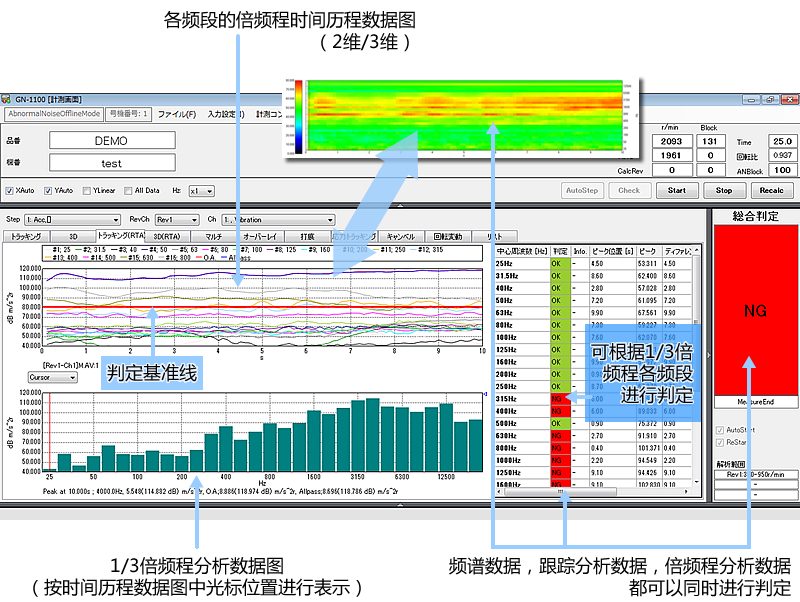Click the MeasureEnd status label
This screenshot has height=602, width=800.
(x=756, y=402)
